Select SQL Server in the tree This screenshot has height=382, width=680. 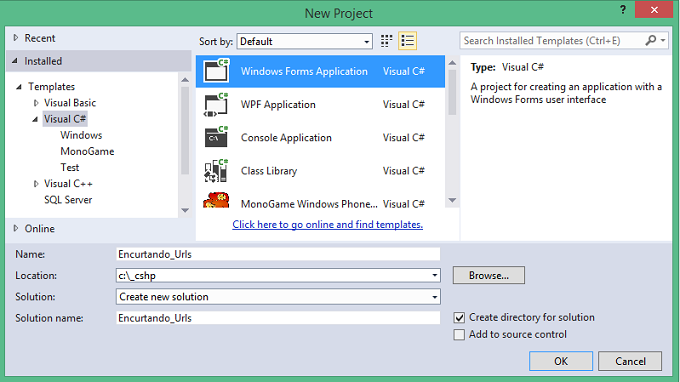point(68,200)
